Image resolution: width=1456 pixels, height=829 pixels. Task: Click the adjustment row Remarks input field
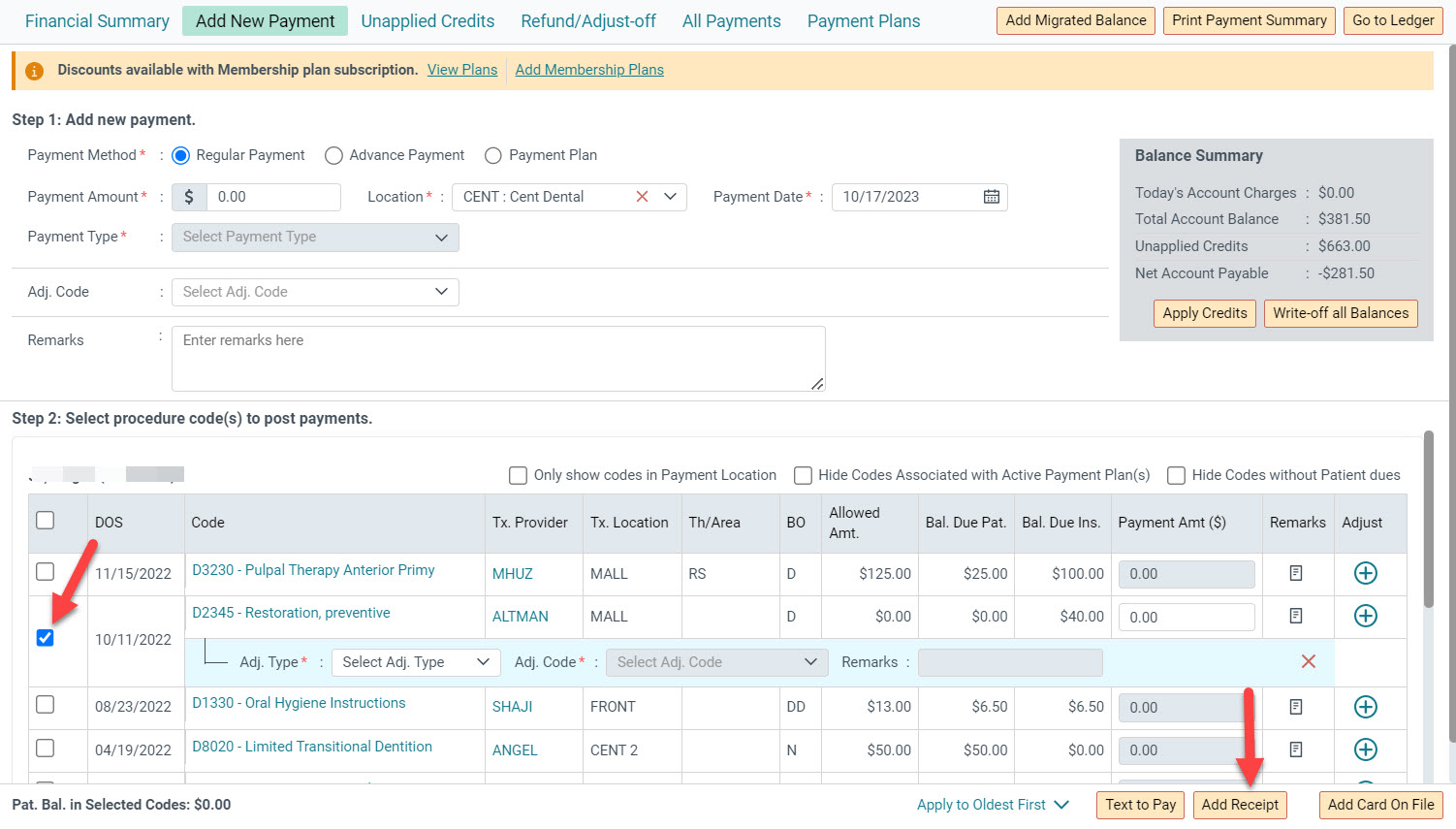(x=1010, y=662)
